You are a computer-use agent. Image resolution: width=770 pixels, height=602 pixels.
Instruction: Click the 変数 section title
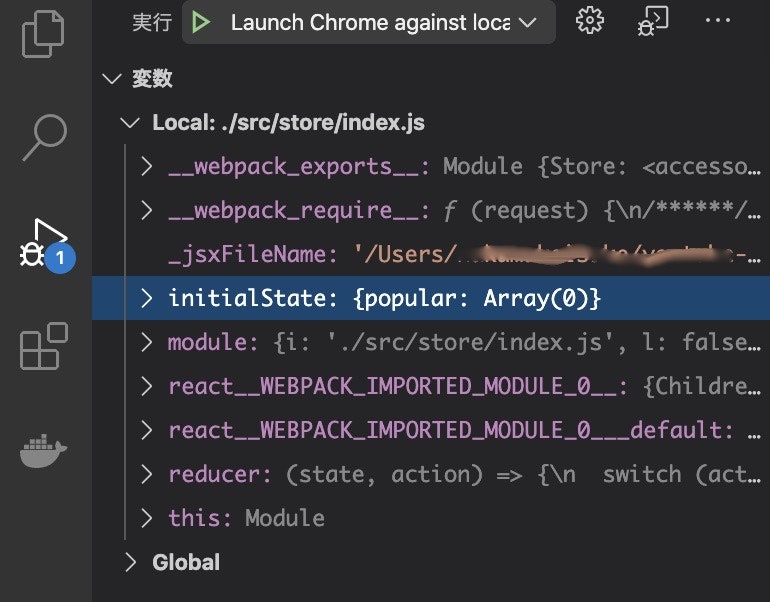152,79
